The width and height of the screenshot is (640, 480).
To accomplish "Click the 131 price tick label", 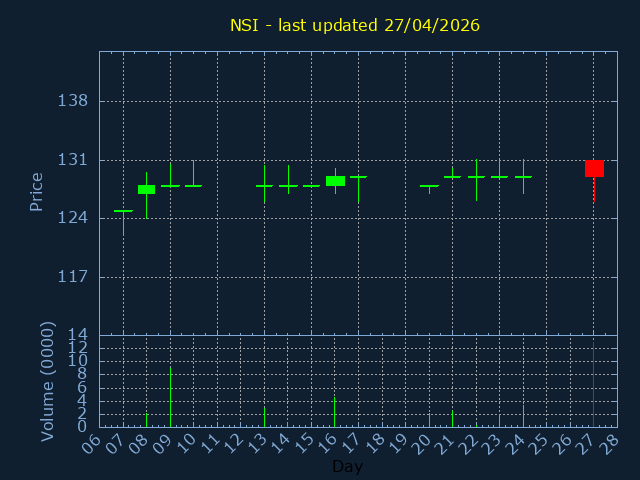I will [x=73, y=160].
